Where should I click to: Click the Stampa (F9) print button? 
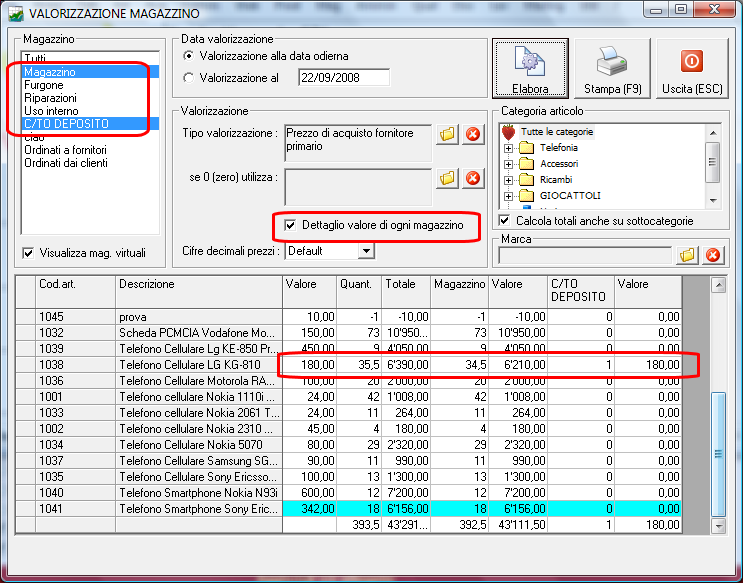tap(612, 68)
